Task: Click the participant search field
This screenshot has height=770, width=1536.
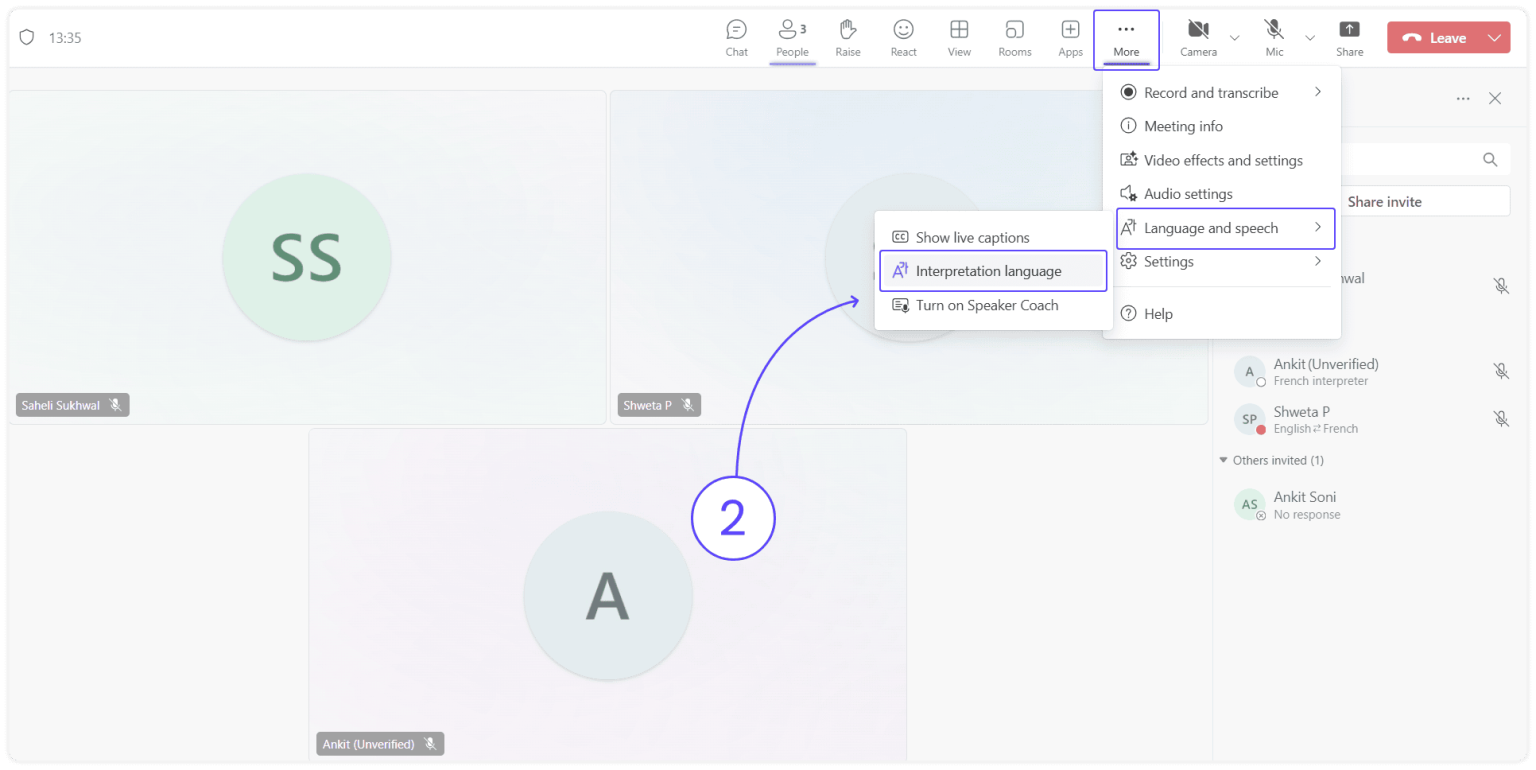Action: [x=1420, y=159]
